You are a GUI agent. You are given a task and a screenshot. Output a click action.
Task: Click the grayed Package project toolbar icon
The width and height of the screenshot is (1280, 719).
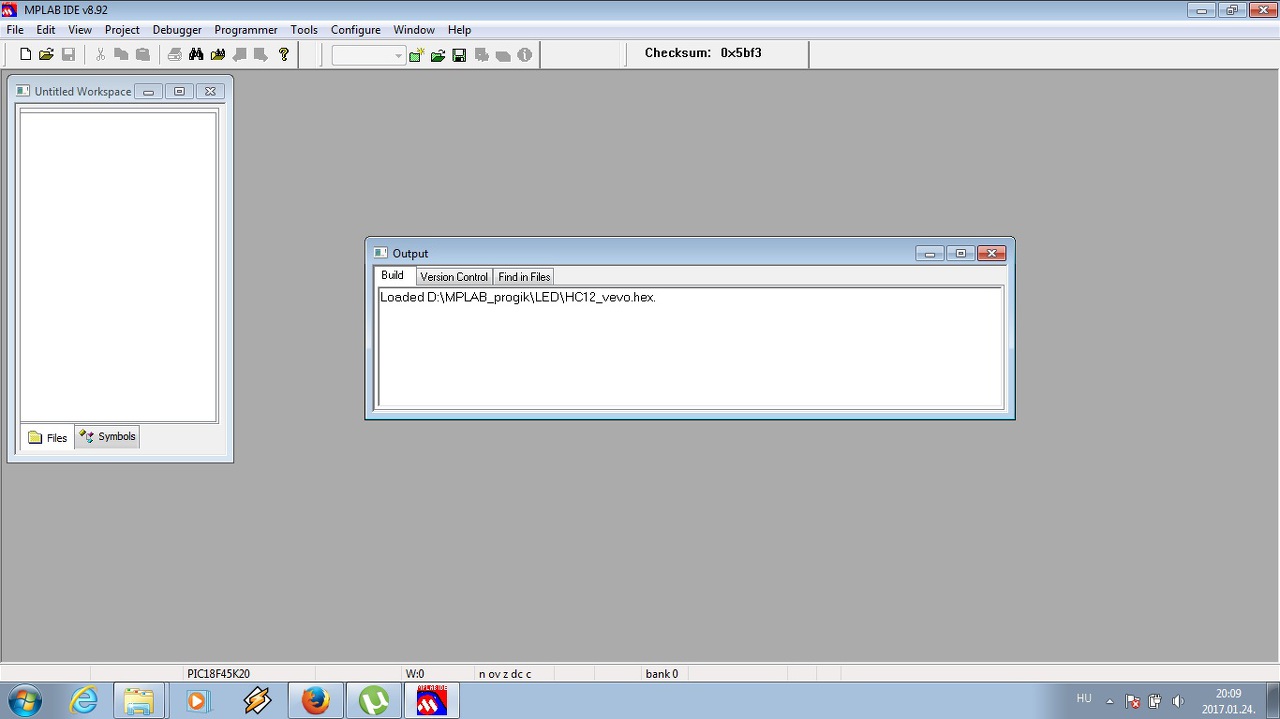click(503, 56)
